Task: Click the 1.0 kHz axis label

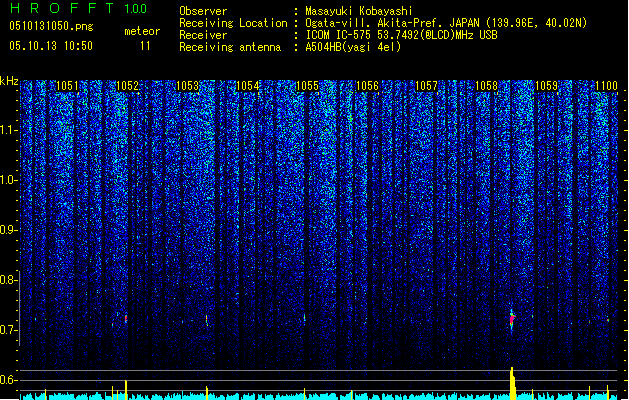Action: (x=8, y=180)
